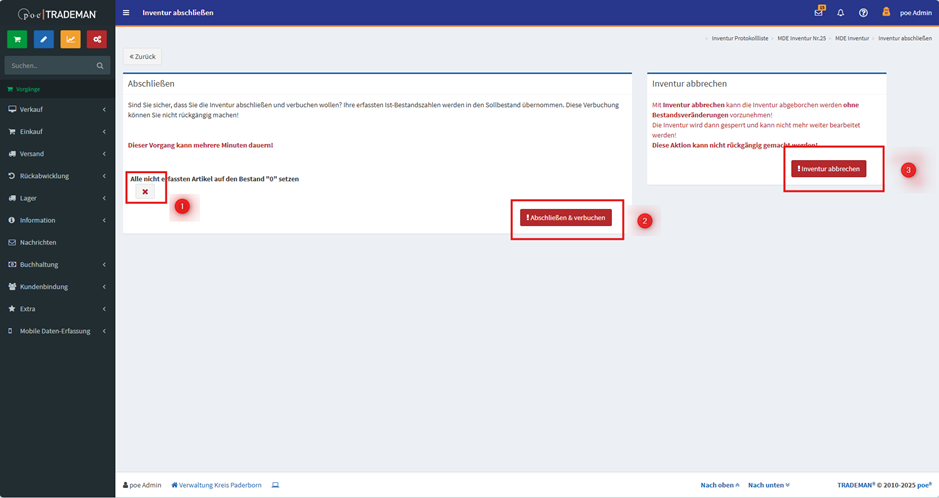Expand the Verkauf menu chevron
Viewport: 939px width, 498px height.
pyautogui.click(x=104, y=110)
